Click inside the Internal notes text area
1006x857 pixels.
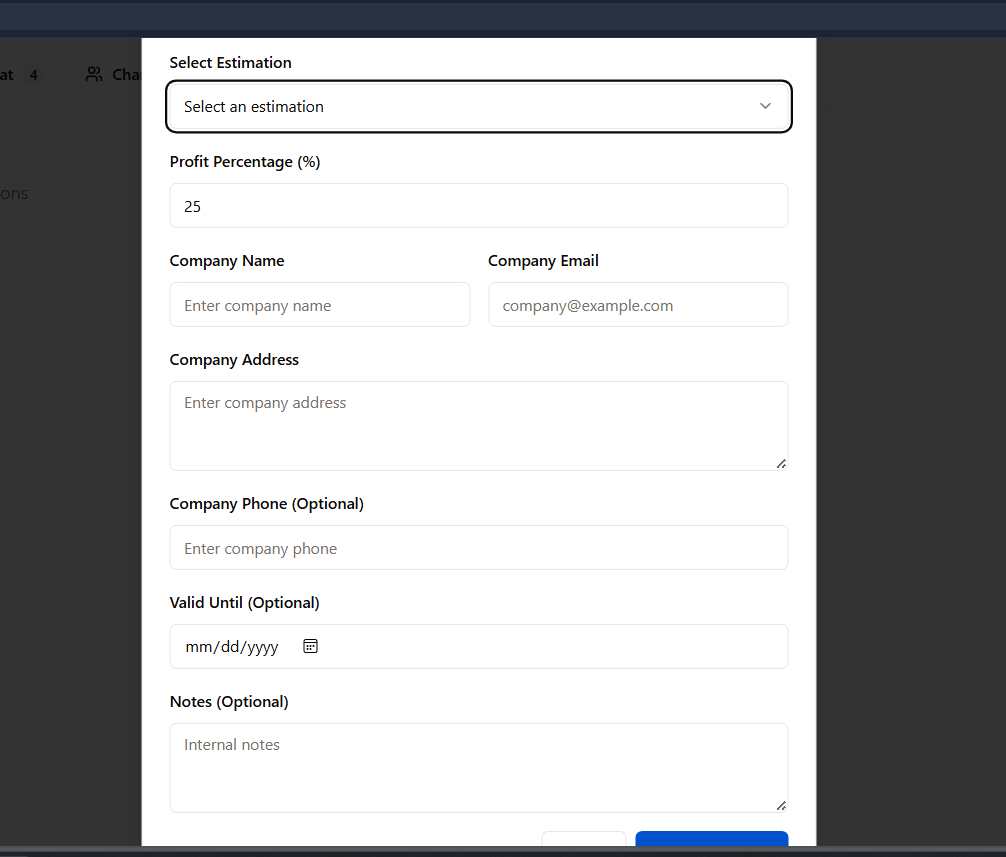(x=478, y=767)
